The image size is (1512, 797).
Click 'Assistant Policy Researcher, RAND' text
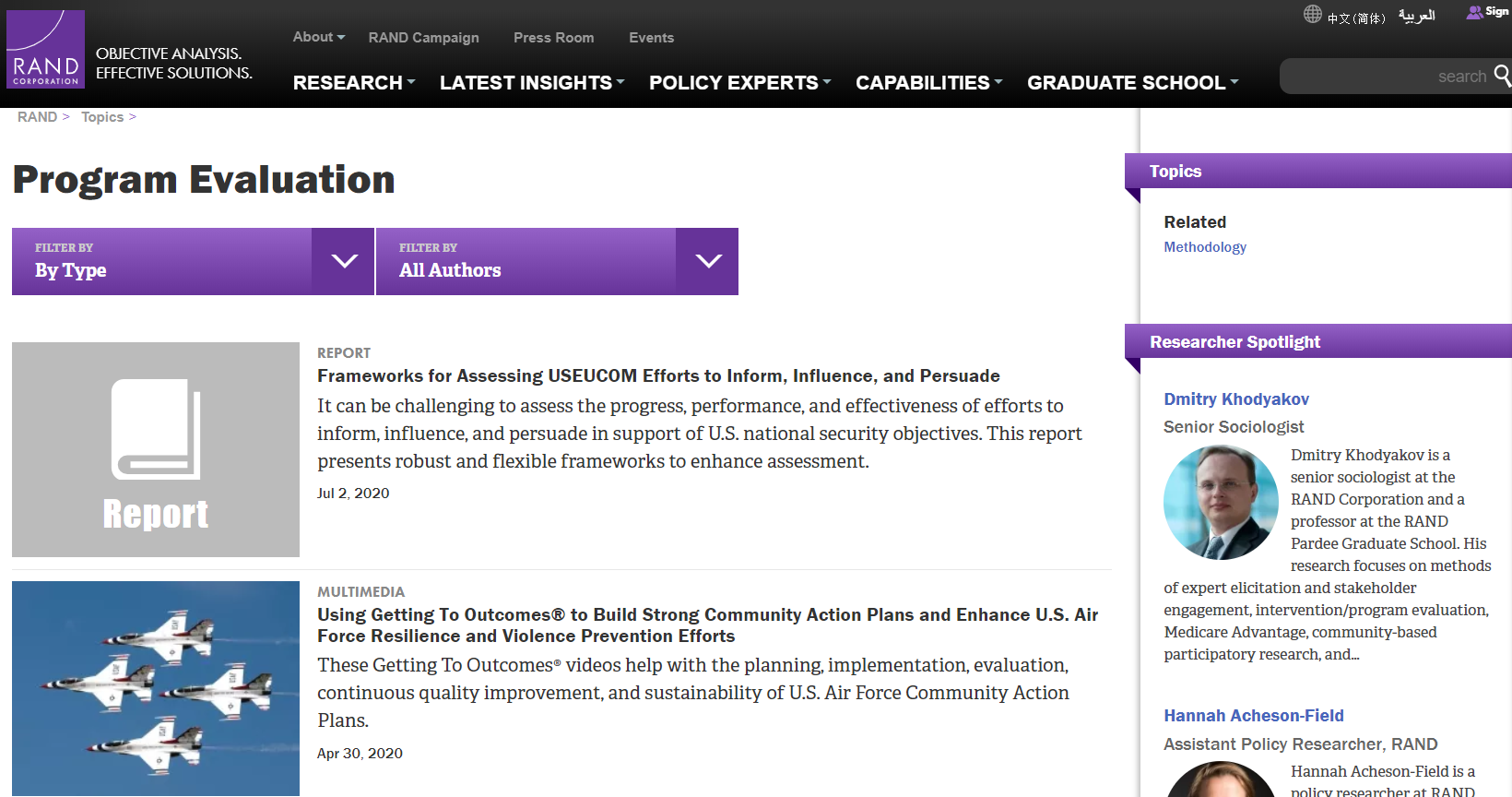click(x=1300, y=744)
